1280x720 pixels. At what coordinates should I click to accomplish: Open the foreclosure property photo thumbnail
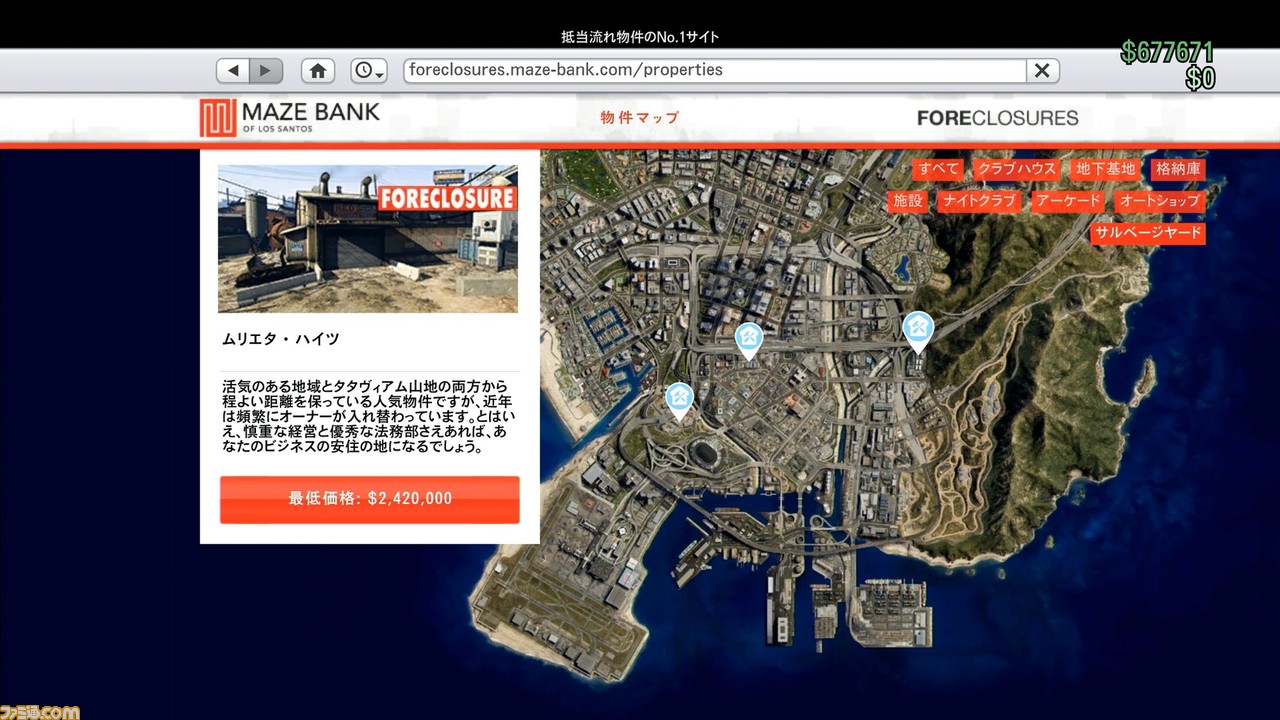pyautogui.click(x=368, y=239)
